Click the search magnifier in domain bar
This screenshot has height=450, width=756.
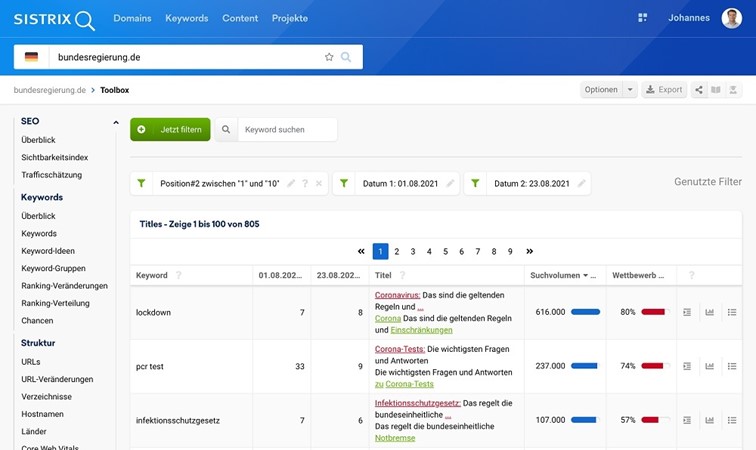click(346, 57)
